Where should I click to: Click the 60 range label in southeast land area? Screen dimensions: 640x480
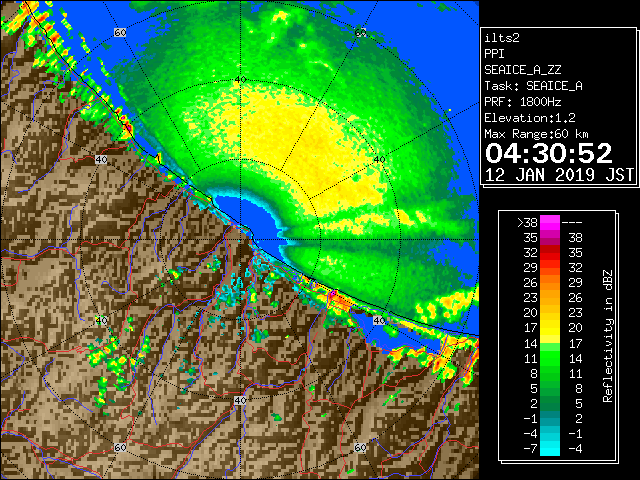coord(360,447)
